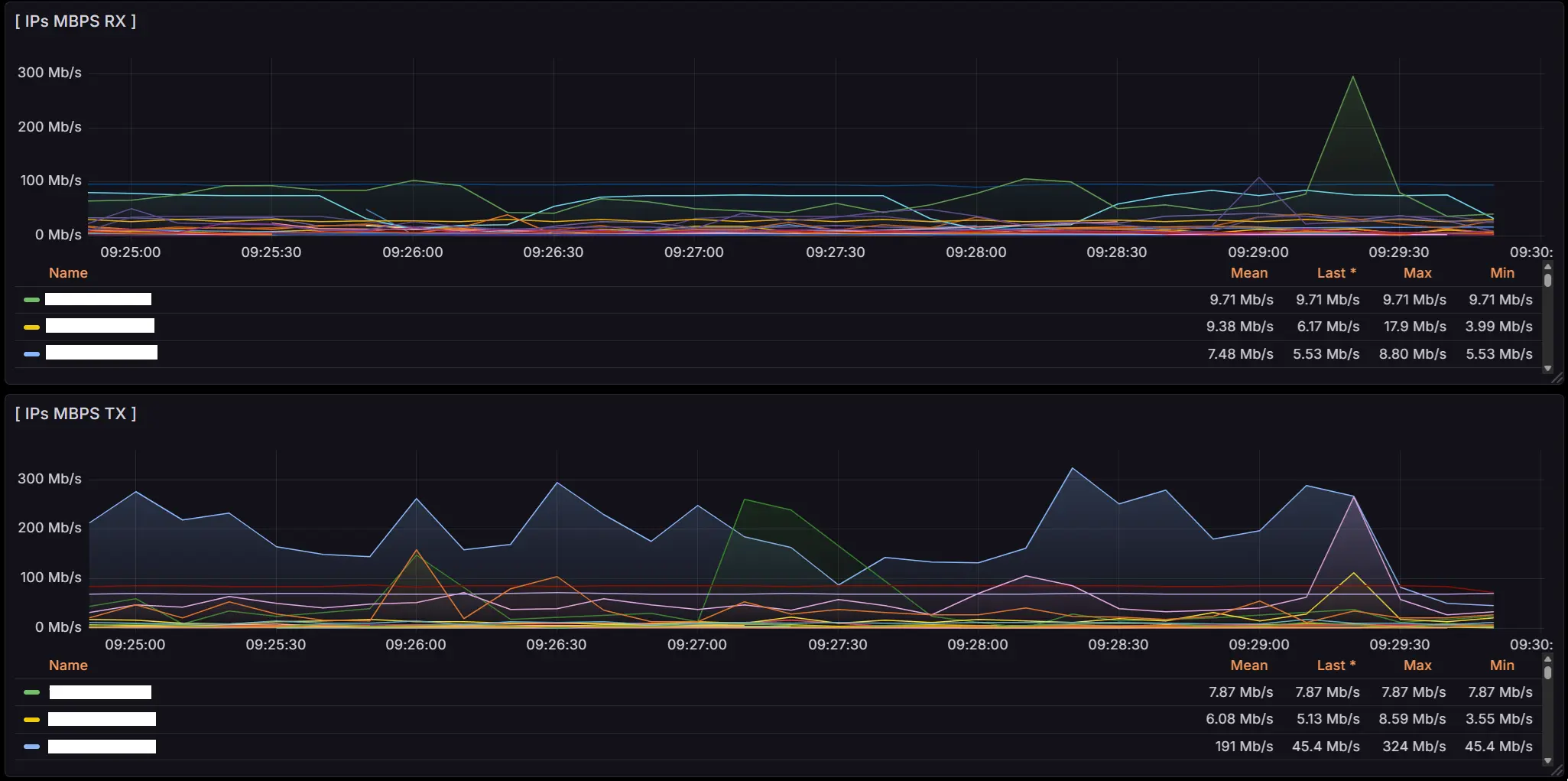Click blue series color icon in TX legend

tap(31, 747)
